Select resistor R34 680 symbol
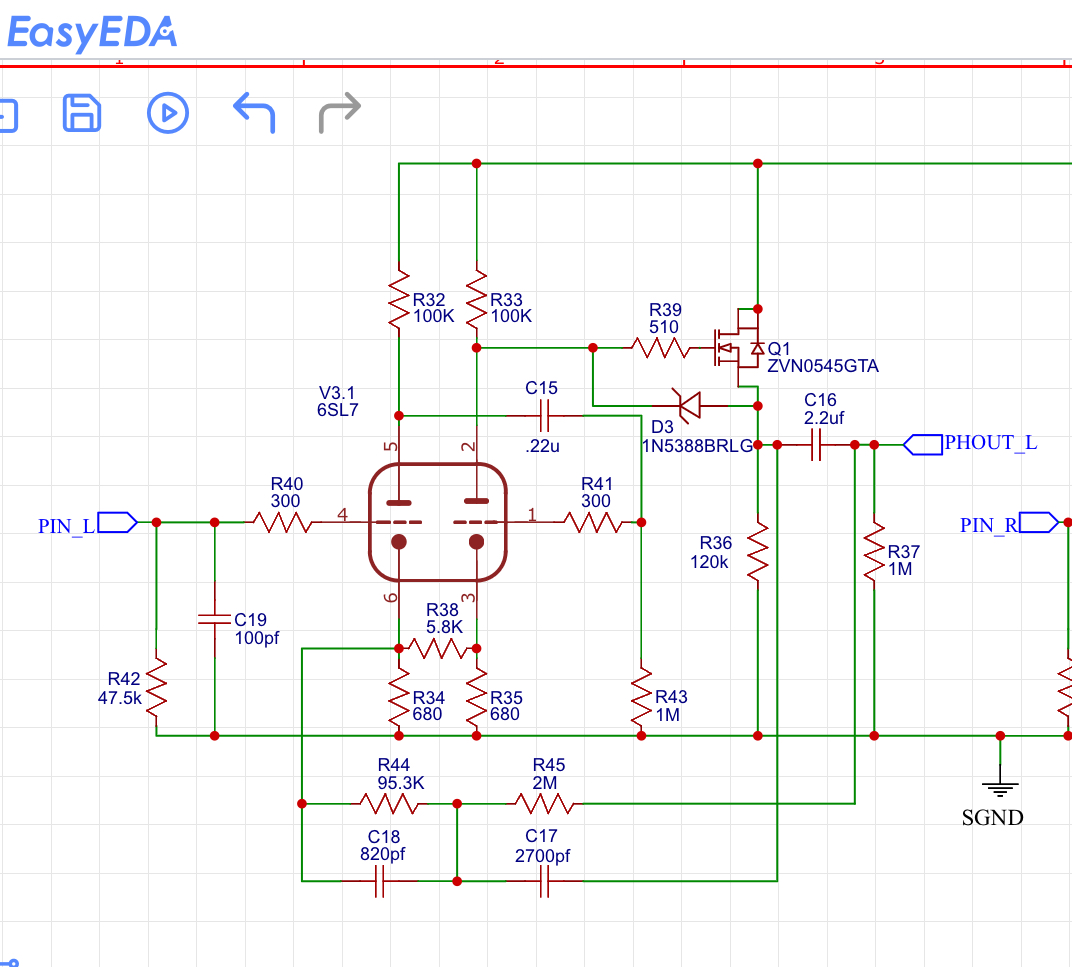 point(399,698)
